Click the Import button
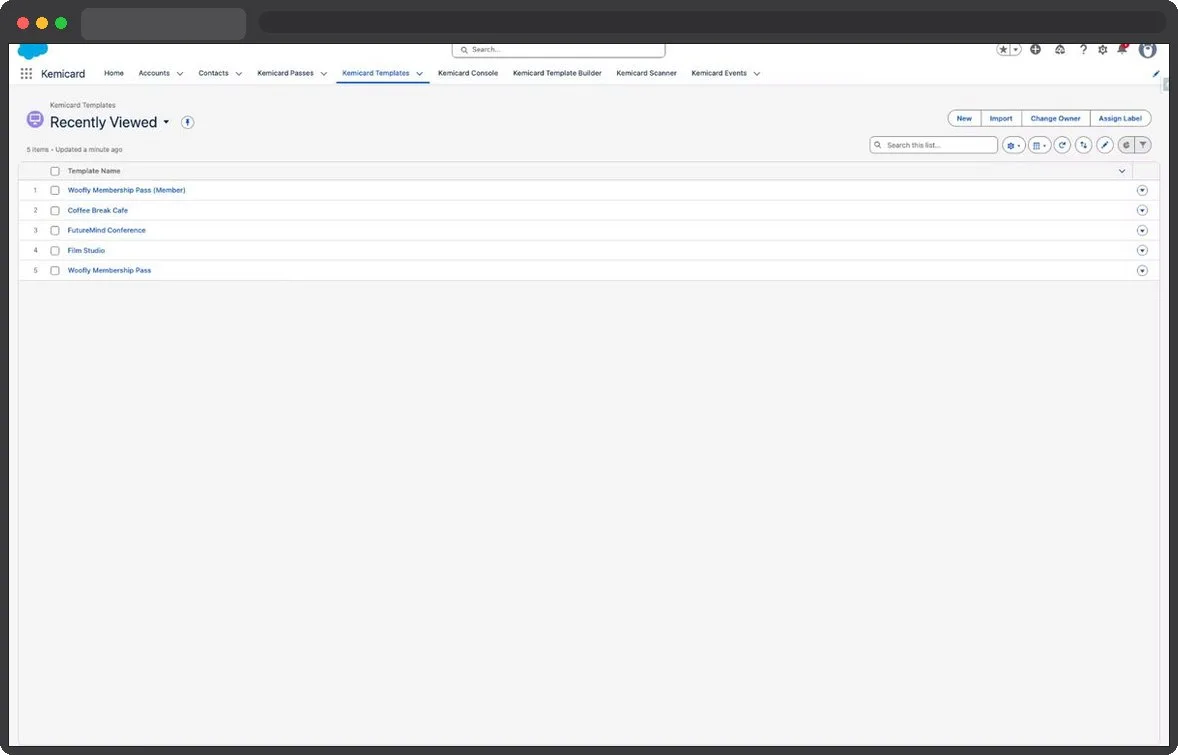This screenshot has width=1178, height=755. pyautogui.click(x=1001, y=119)
